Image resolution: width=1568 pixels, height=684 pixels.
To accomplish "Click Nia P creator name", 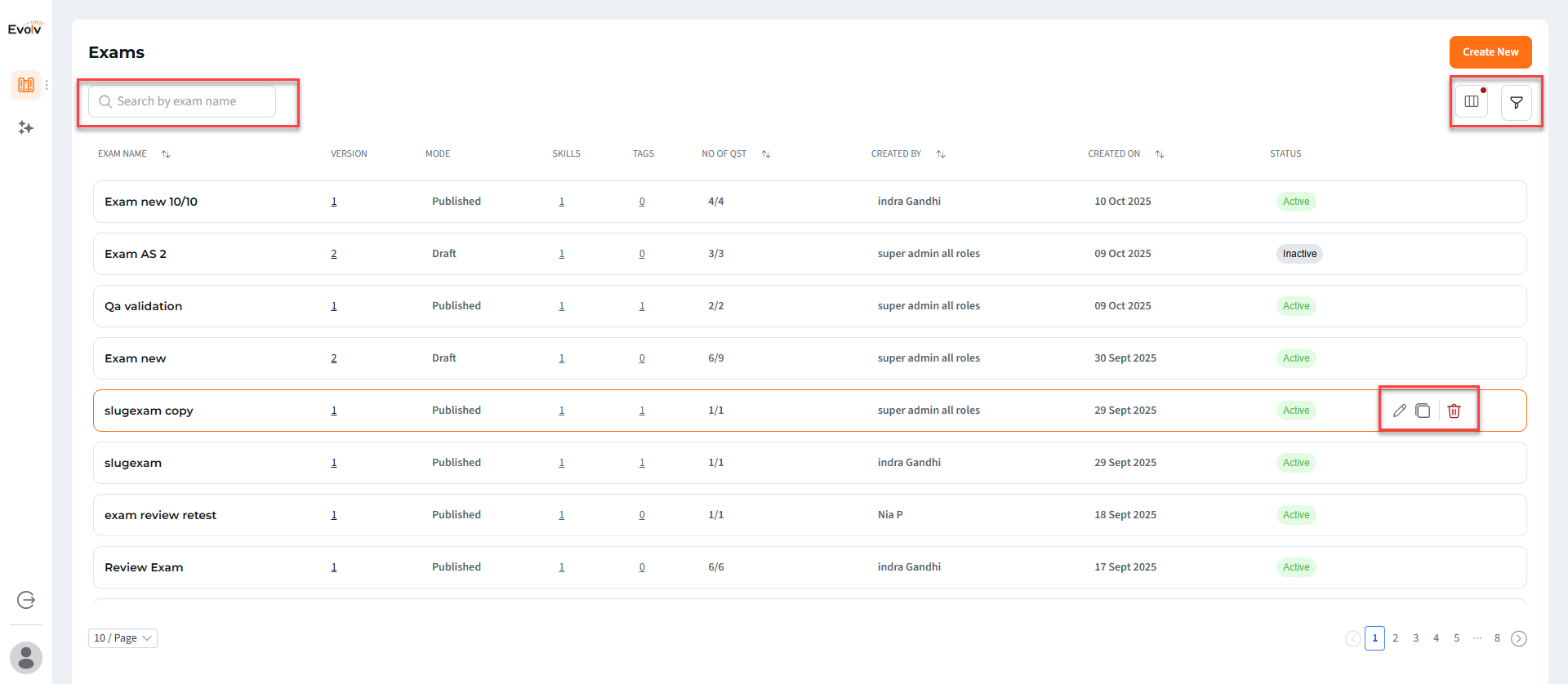I will click(890, 515).
